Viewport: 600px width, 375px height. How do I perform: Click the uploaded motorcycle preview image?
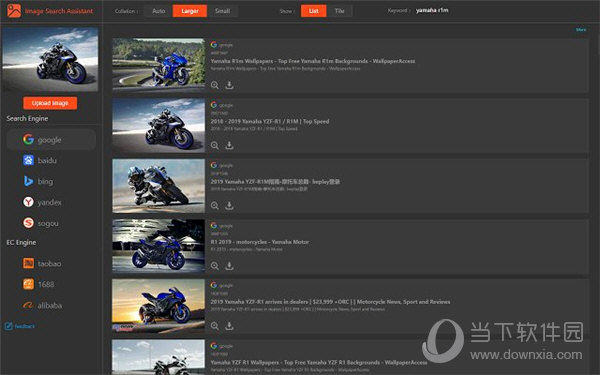click(50, 59)
